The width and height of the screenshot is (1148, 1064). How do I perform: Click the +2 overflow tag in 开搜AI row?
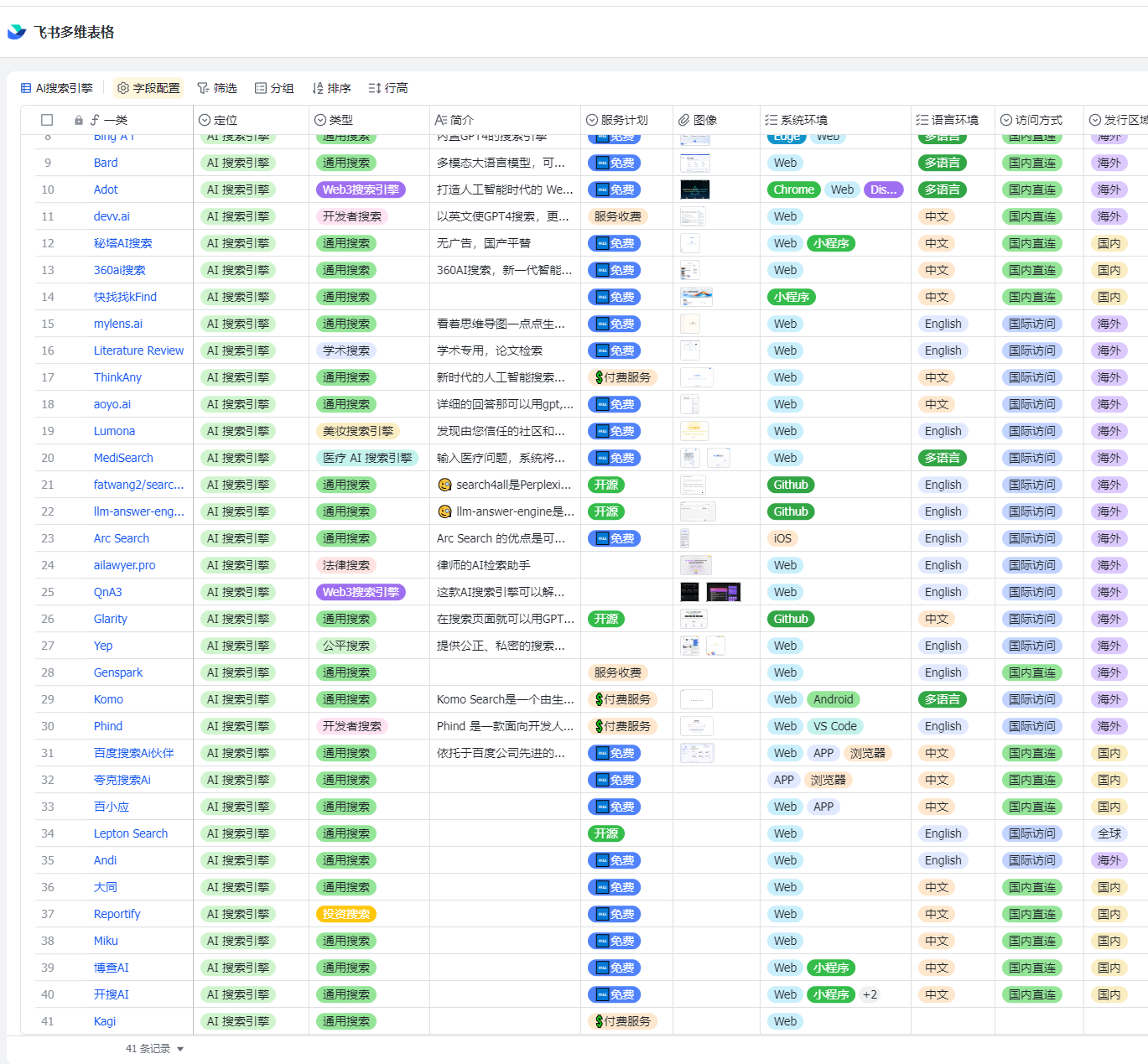[870, 994]
